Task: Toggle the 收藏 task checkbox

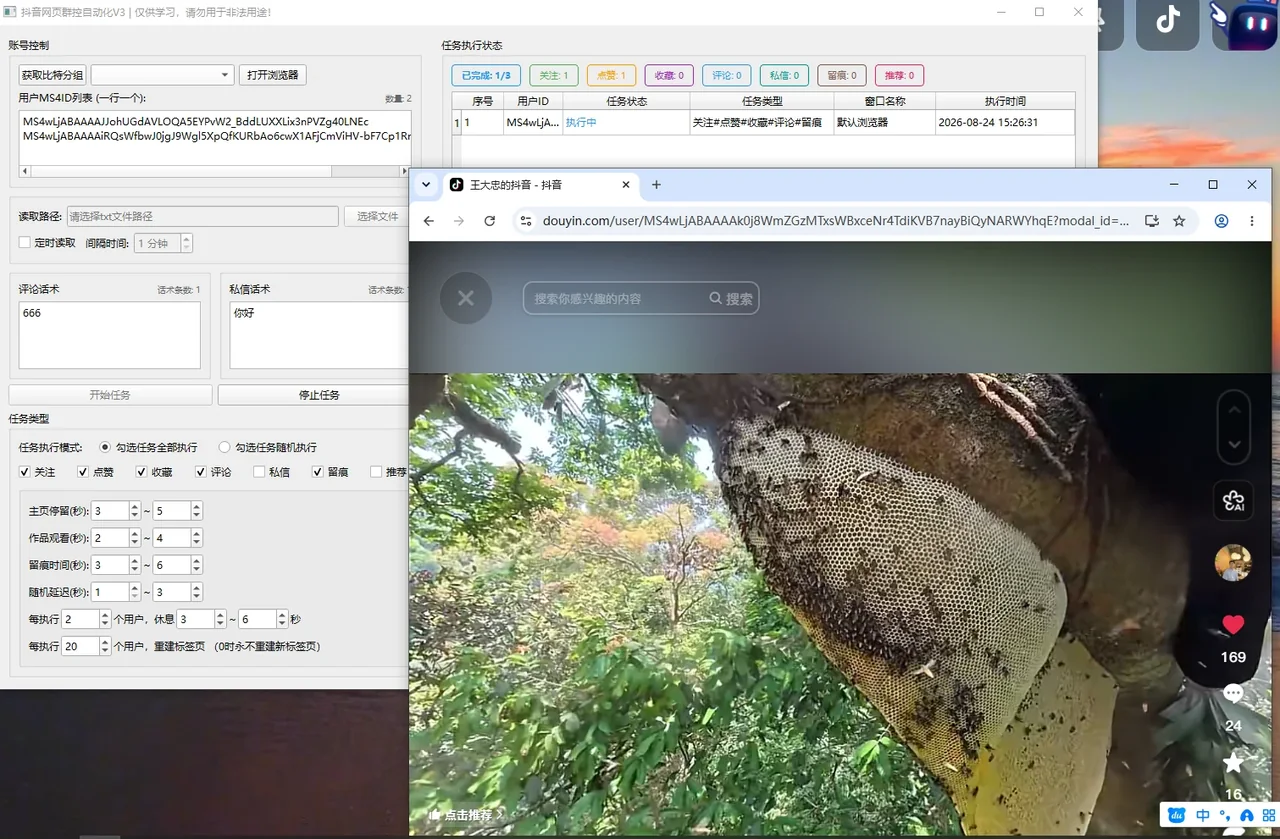Action: [141, 471]
